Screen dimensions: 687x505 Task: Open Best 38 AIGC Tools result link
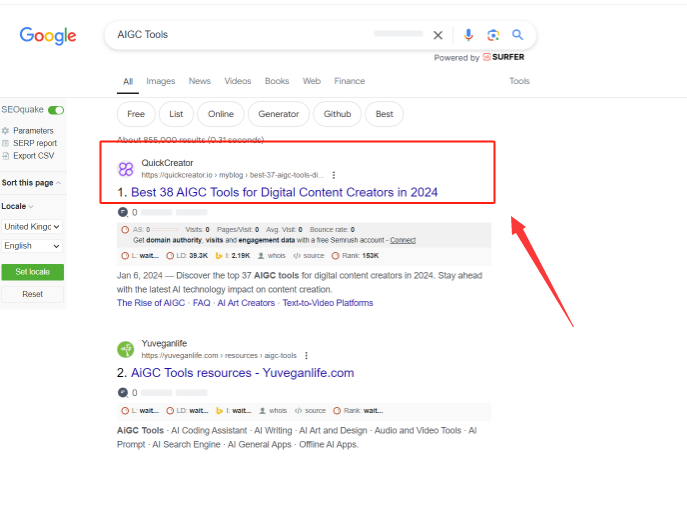point(284,192)
